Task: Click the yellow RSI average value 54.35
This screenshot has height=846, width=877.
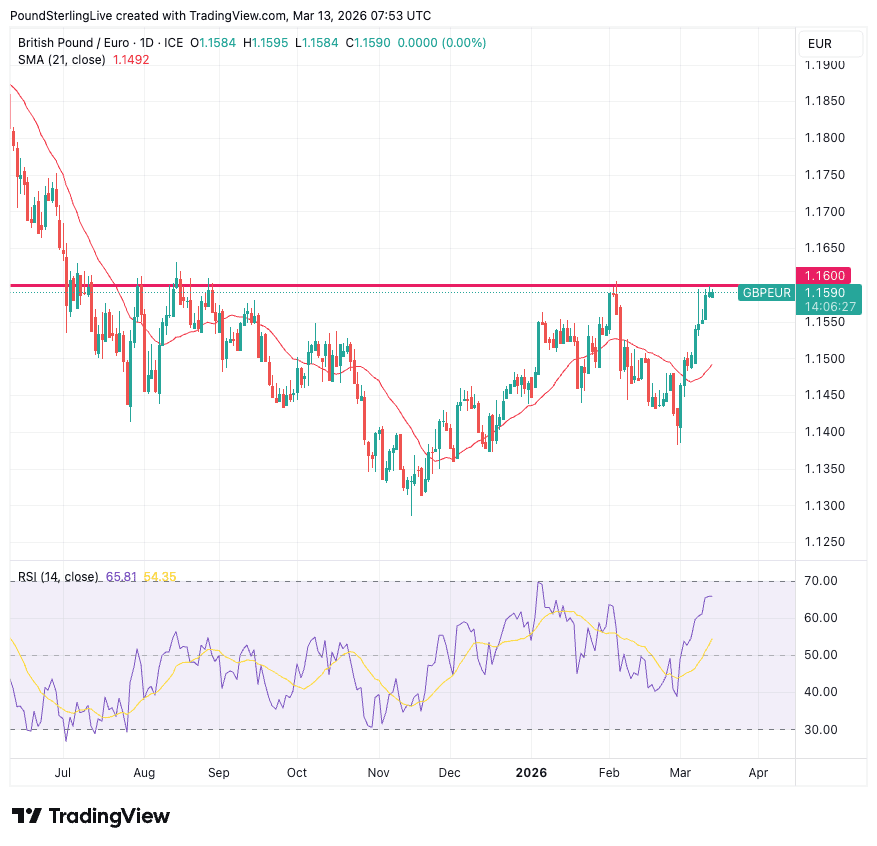Action: (x=160, y=577)
